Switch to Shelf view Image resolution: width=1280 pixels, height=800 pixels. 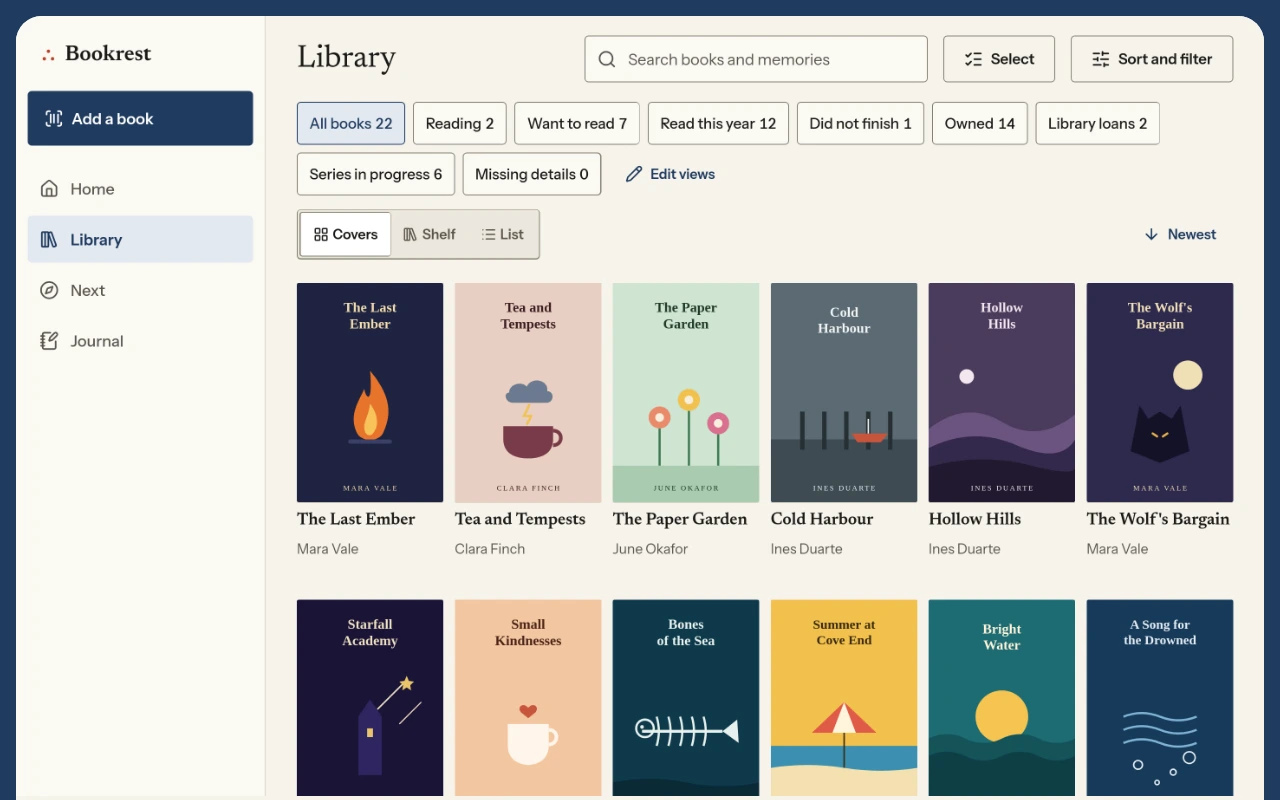[429, 234]
